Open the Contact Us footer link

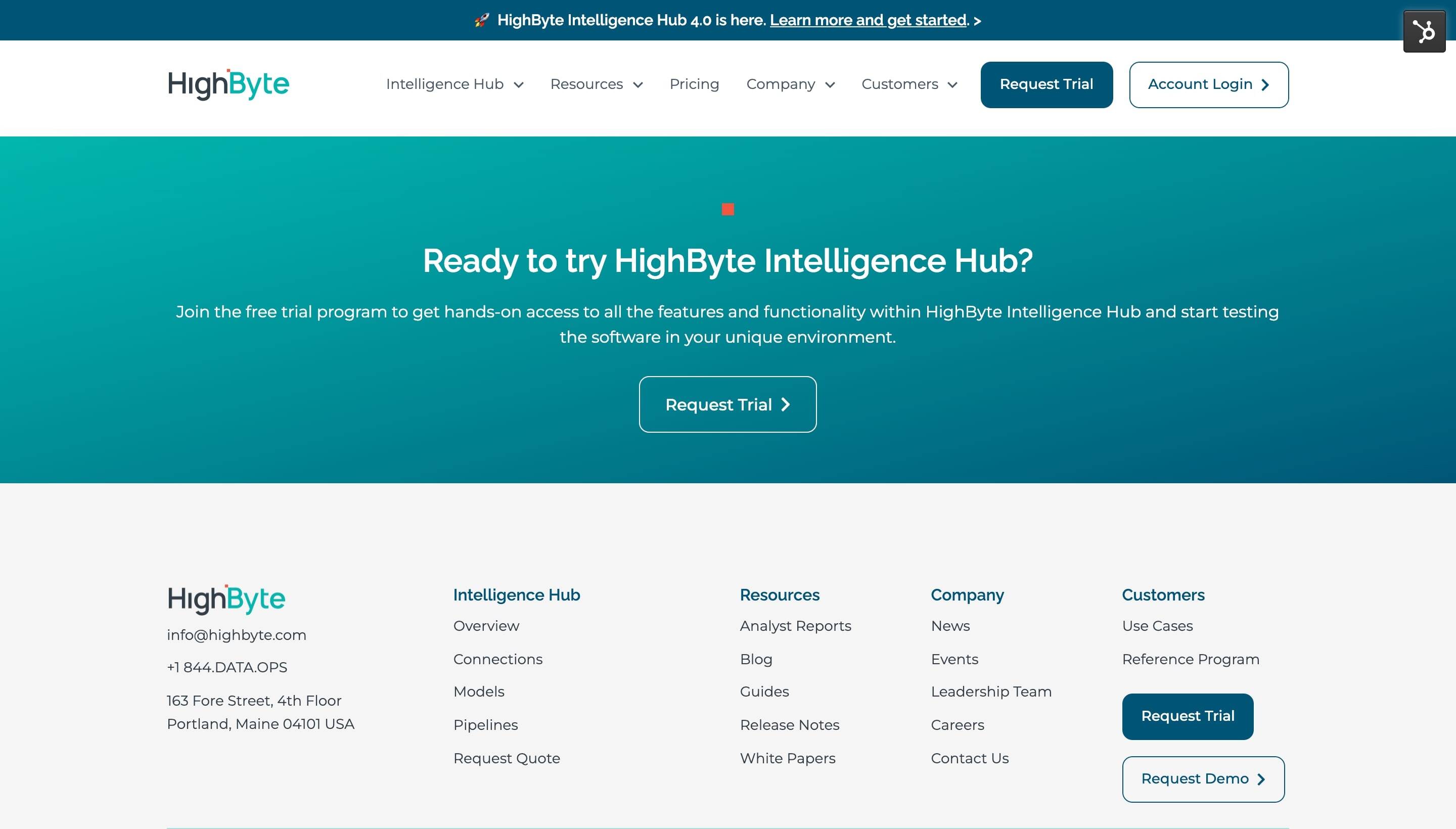tap(970, 758)
